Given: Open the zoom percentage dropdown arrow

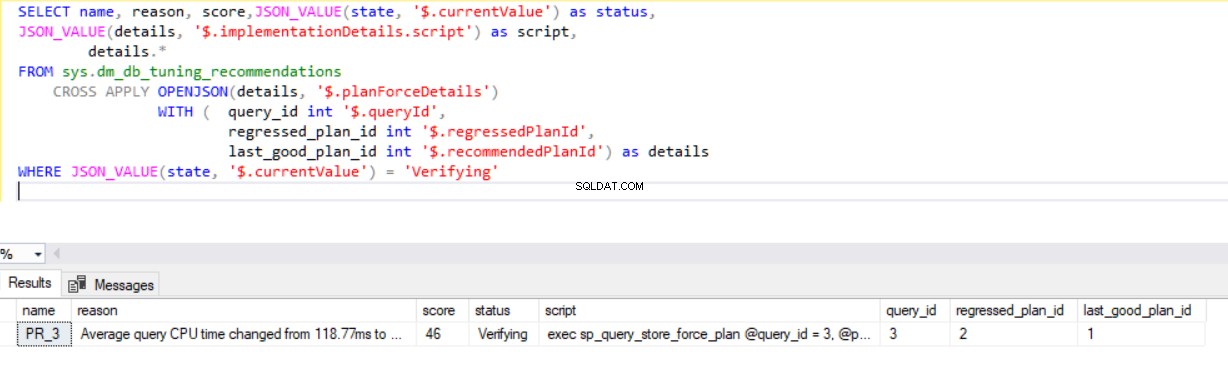Looking at the screenshot, I should click(38, 254).
